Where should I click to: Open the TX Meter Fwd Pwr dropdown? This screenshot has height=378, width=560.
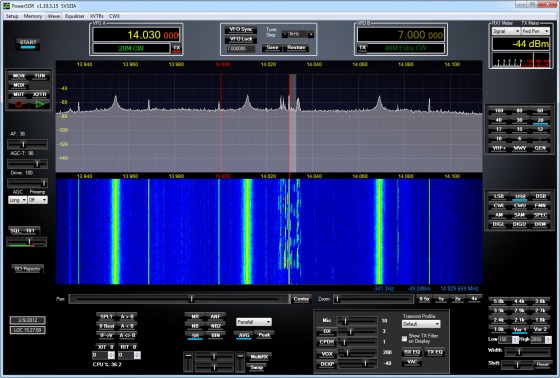[x=535, y=31]
